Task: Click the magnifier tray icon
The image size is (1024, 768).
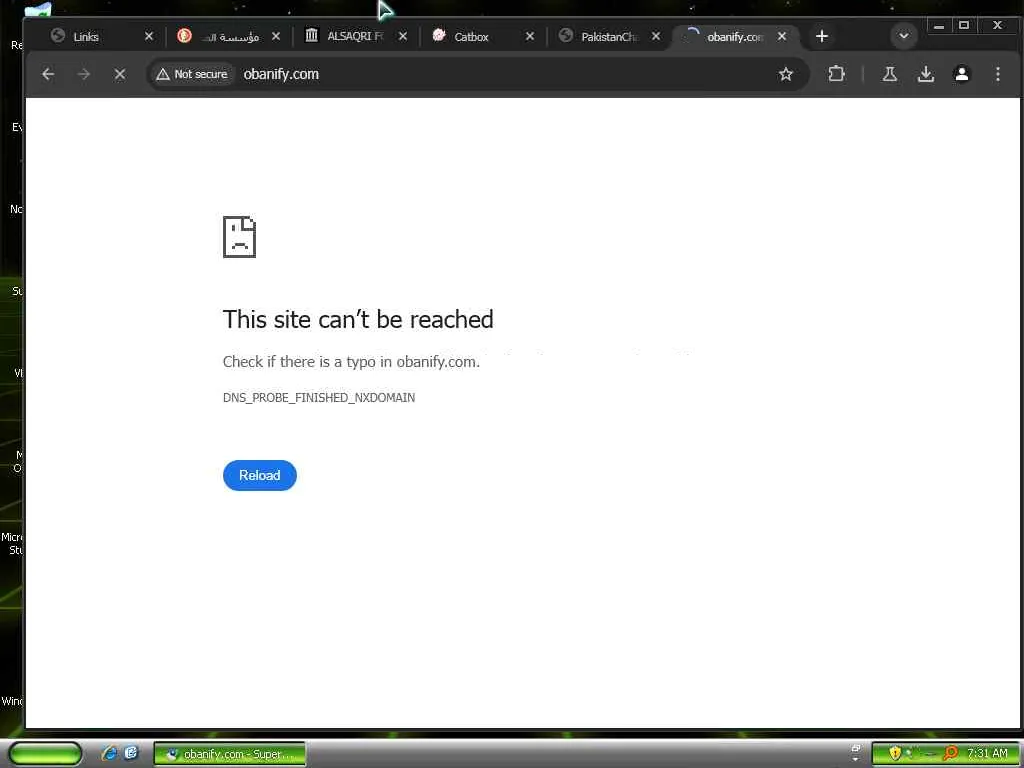Action: click(x=951, y=754)
